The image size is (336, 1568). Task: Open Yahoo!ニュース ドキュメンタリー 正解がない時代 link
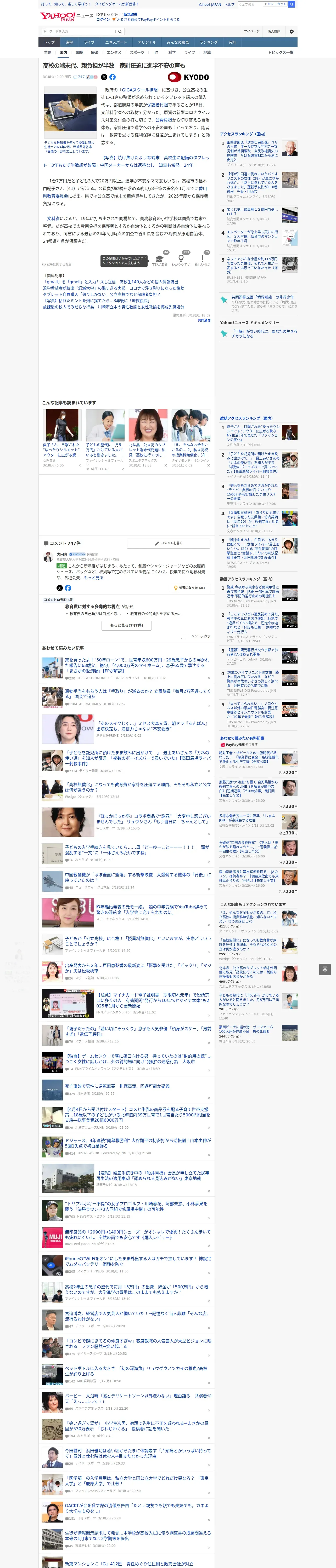[264, 333]
